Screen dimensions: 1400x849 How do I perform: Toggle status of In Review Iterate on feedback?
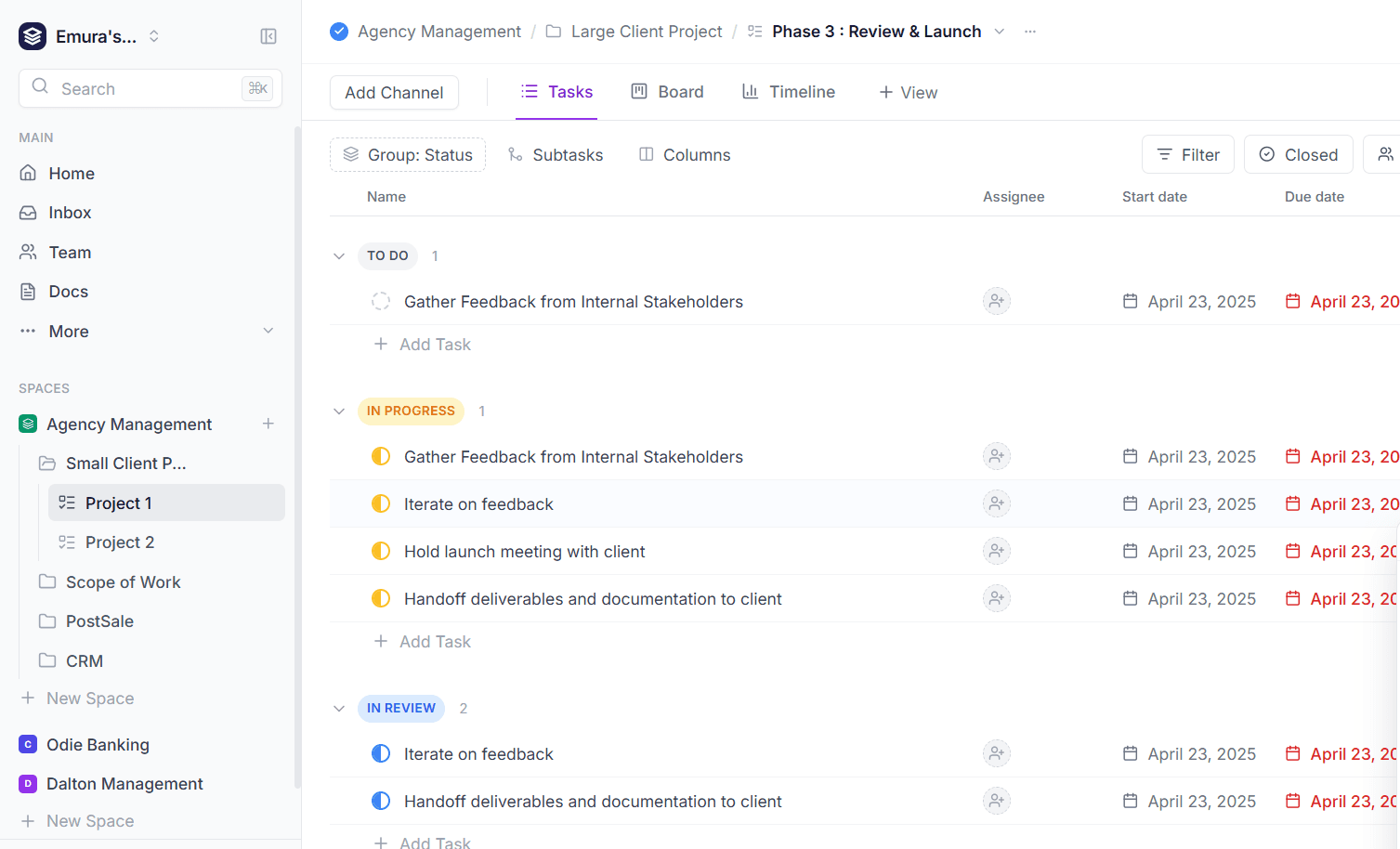click(x=381, y=753)
